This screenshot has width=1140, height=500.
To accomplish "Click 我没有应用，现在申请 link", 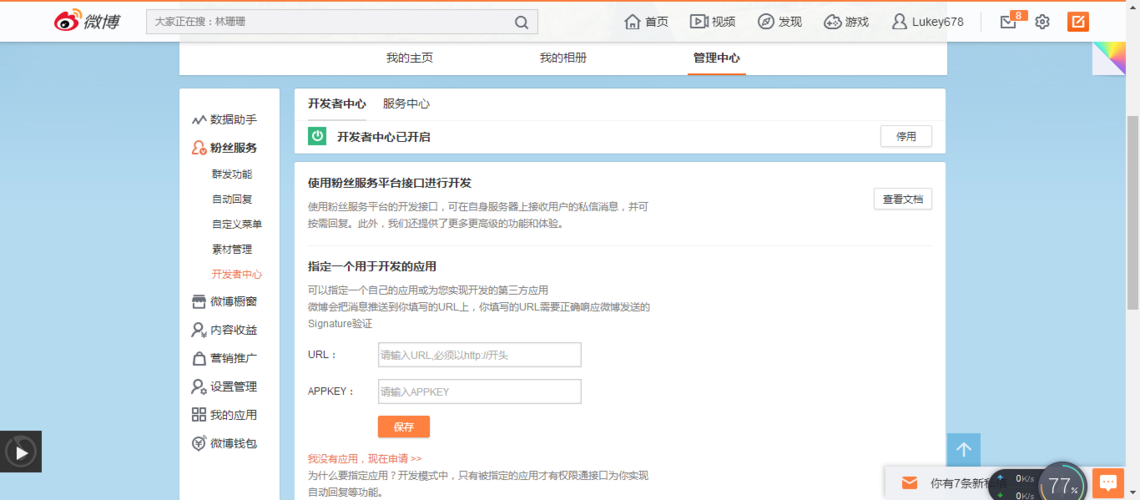I will (x=365, y=459).
